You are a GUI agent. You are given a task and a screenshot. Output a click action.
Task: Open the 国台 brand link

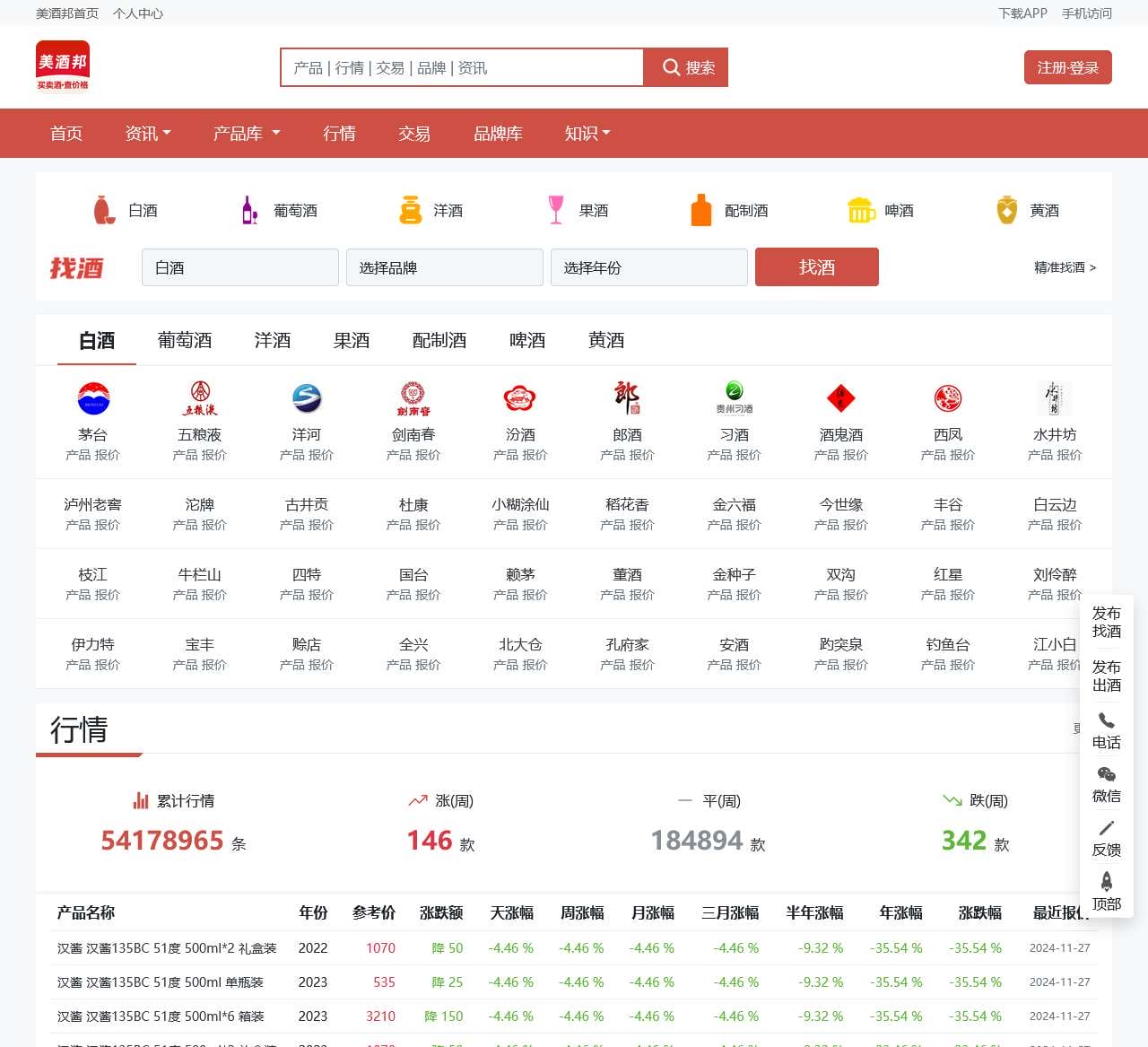[x=413, y=574]
